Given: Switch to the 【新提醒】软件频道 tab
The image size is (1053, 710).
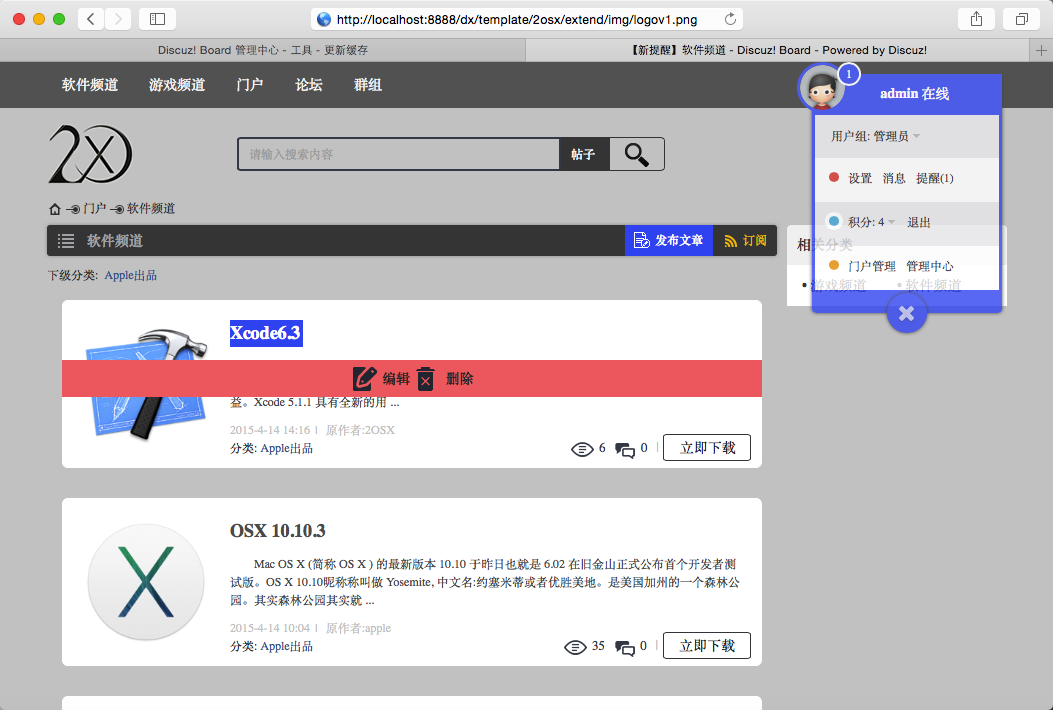Looking at the screenshot, I should click(x=778, y=50).
